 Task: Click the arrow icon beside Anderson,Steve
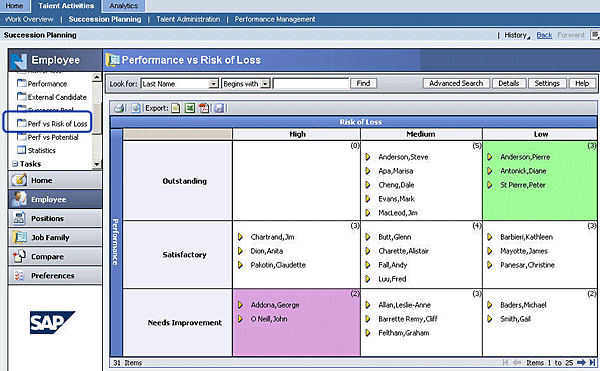(368, 157)
